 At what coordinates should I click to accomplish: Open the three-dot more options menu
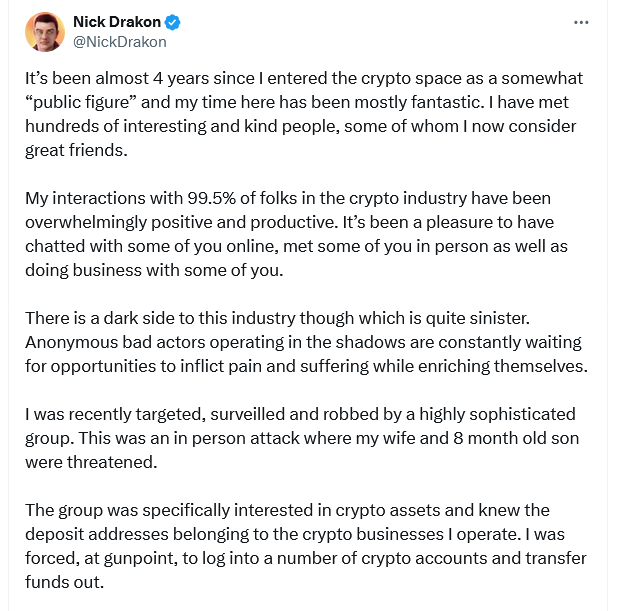click(580, 22)
